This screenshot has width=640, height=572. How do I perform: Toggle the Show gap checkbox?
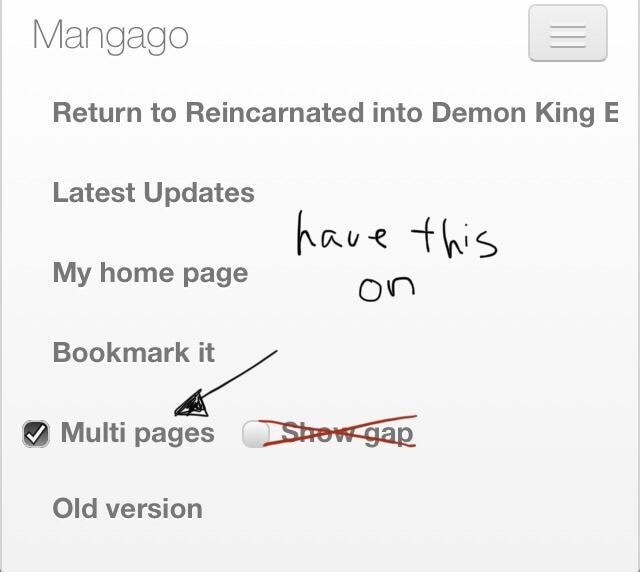(x=256, y=434)
